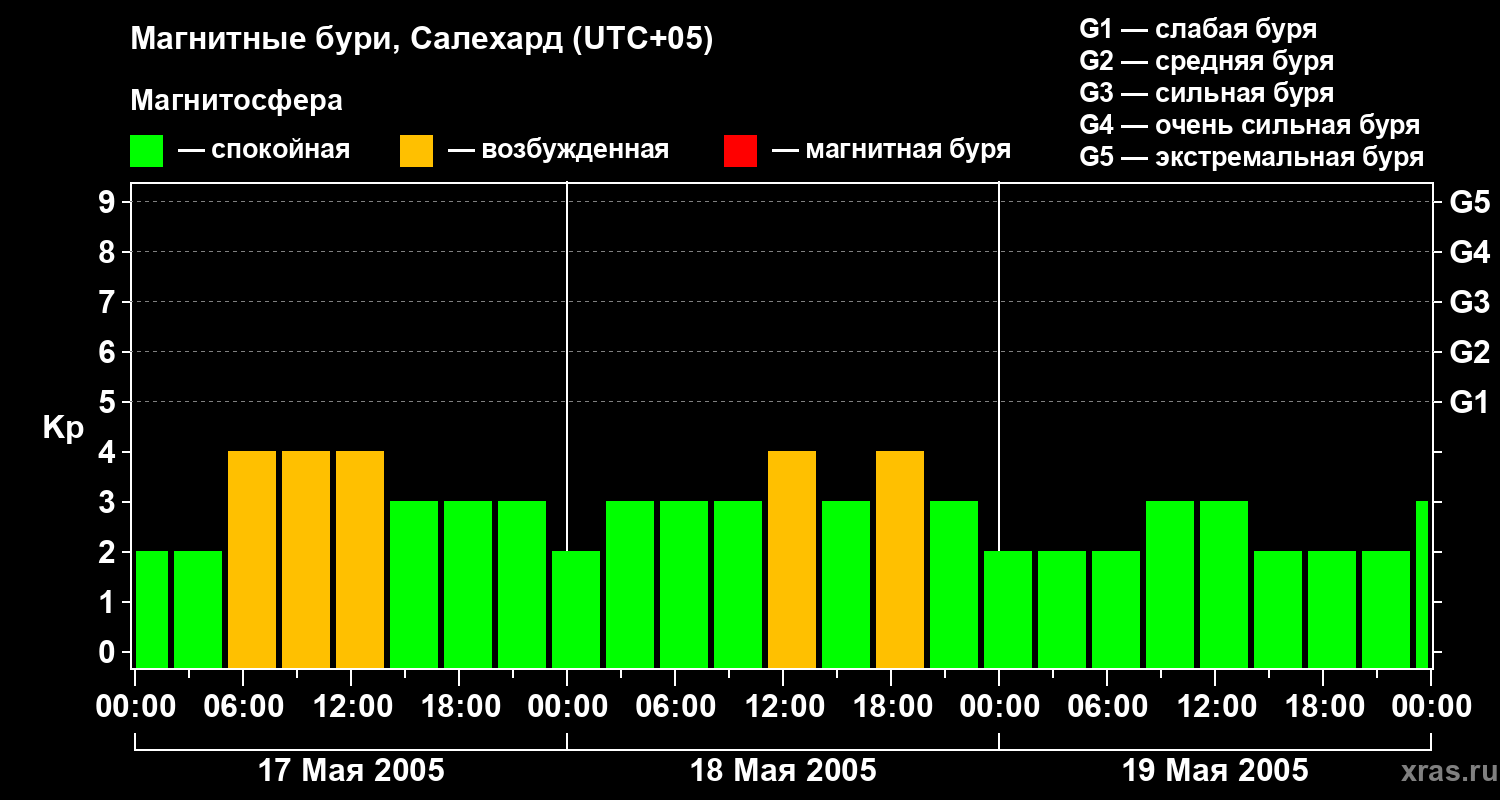1500x800 pixels.
Task: Click the orange возбужденная legend swatch
Action: tap(416, 151)
